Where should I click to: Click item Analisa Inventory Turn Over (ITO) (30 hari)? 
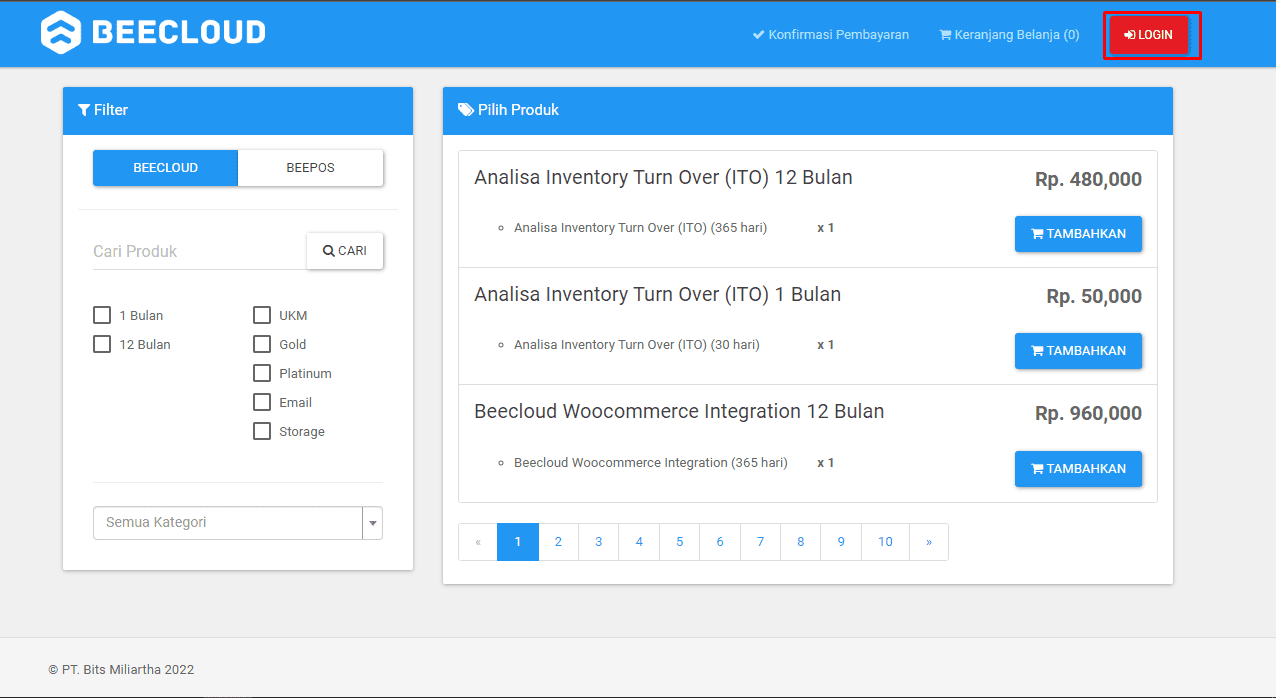[x=637, y=345]
